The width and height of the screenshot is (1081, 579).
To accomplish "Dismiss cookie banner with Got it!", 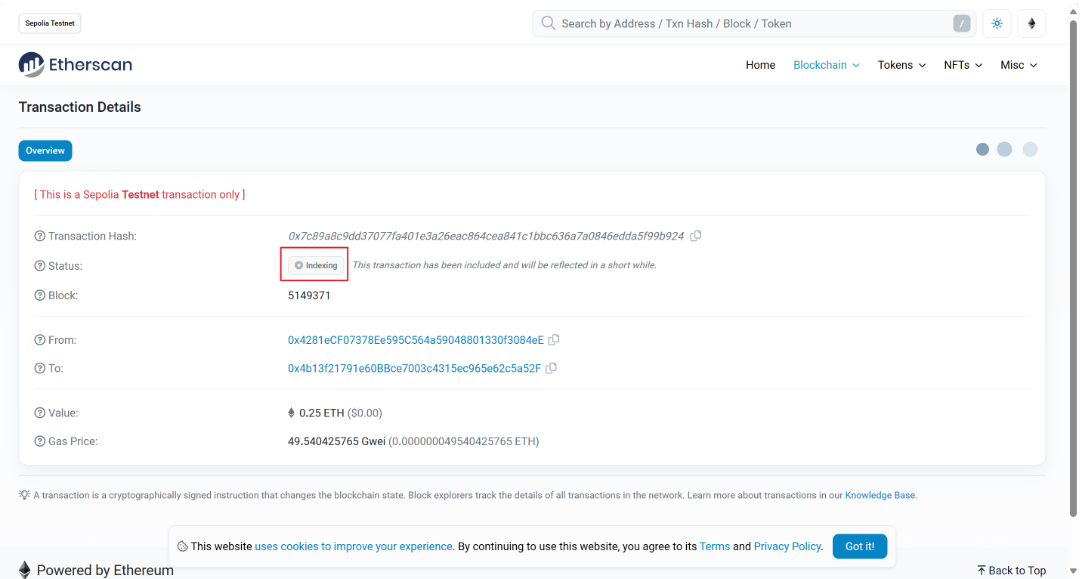I will point(860,546).
